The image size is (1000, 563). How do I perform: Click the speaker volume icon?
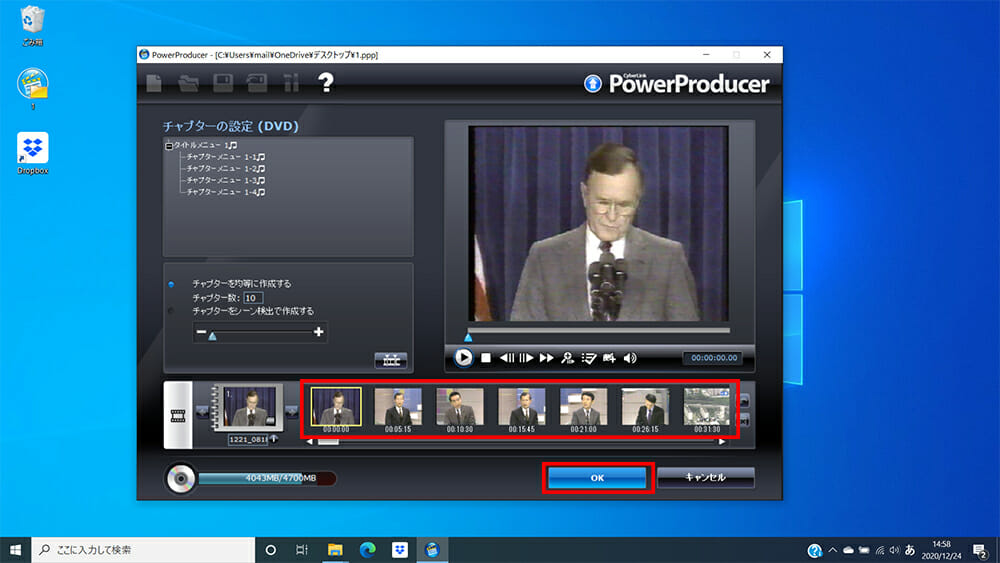(630, 357)
